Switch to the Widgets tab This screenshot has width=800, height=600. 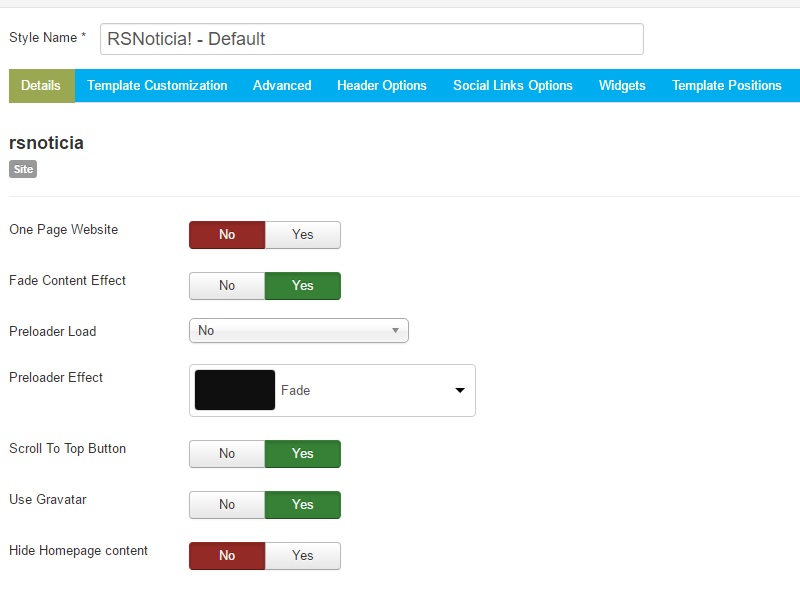pyautogui.click(x=622, y=86)
